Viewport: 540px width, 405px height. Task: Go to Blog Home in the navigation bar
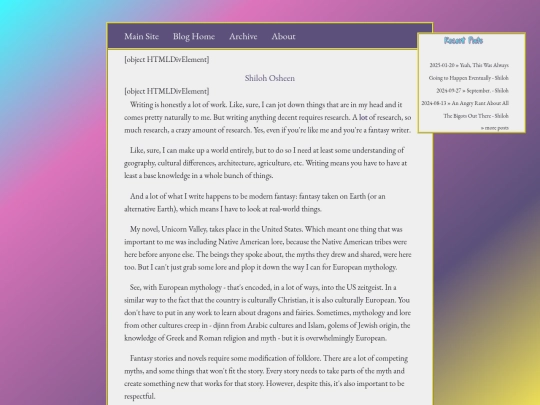coord(194,36)
